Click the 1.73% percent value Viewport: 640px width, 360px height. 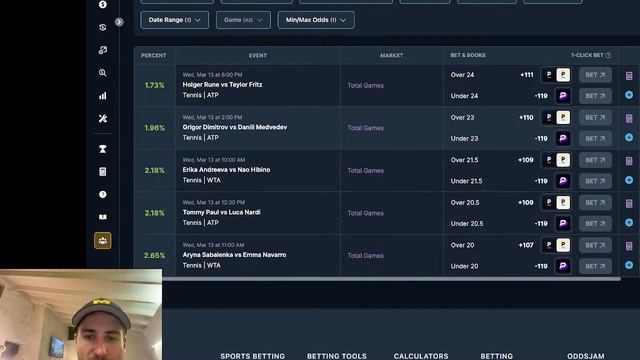[154, 85]
